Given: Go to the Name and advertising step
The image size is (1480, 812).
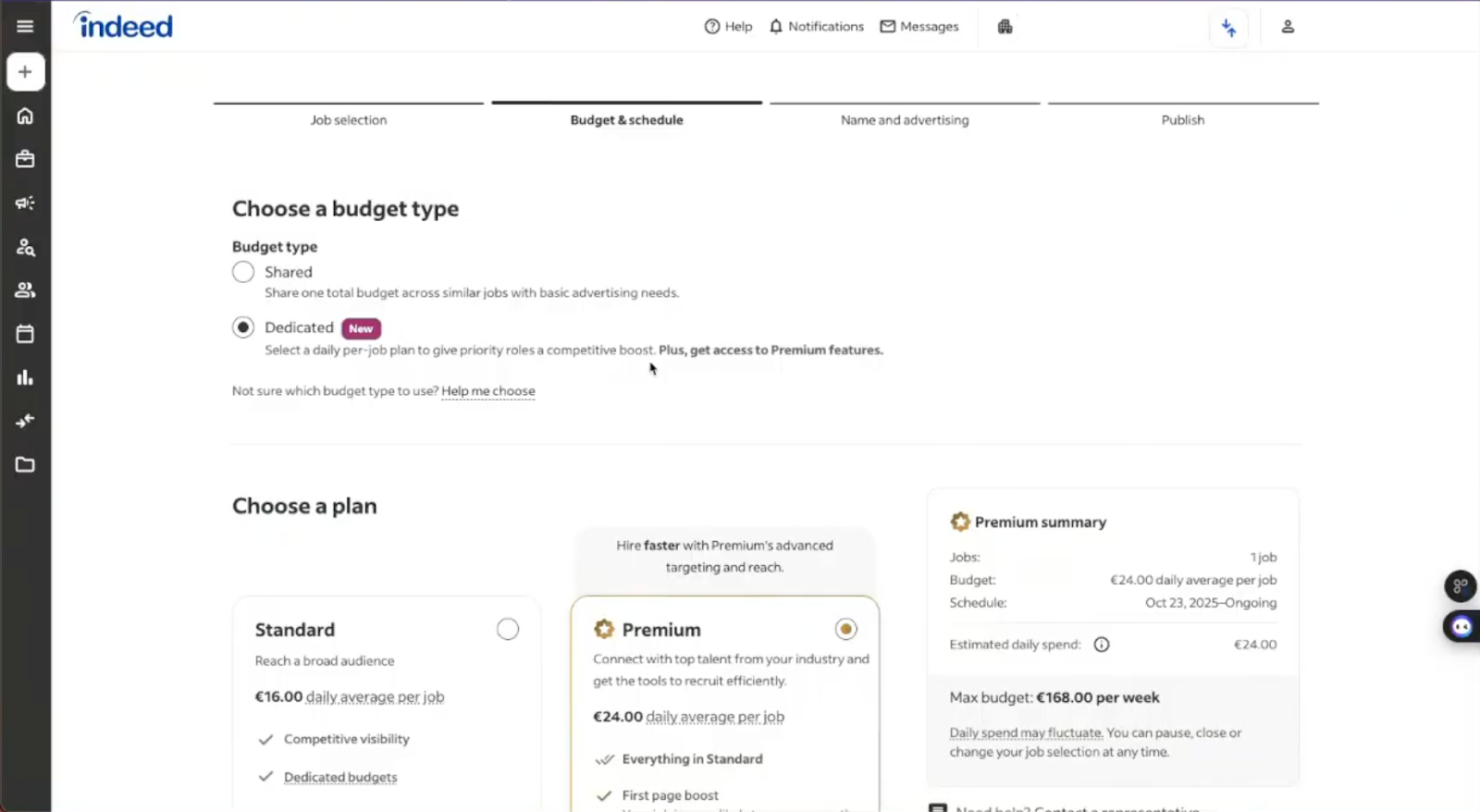Looking at the screenshot, I should pos(905,119).
